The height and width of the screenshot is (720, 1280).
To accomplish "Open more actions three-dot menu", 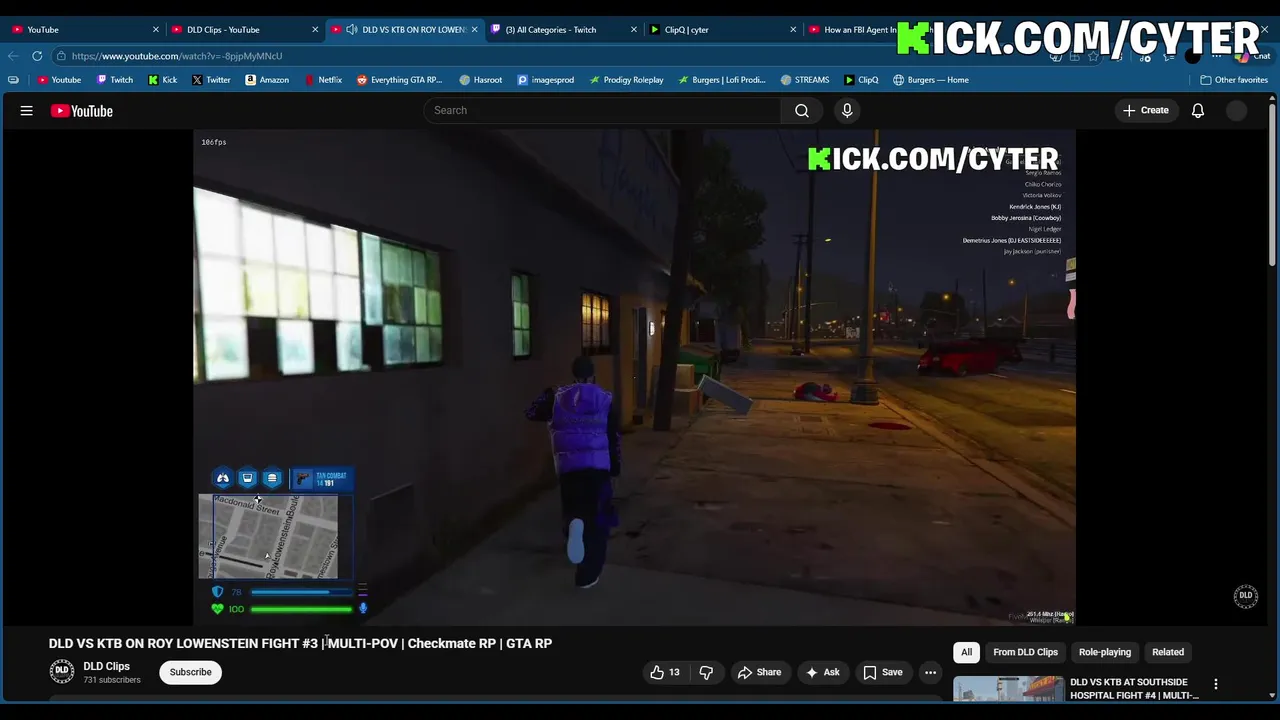I will point(930,672).
